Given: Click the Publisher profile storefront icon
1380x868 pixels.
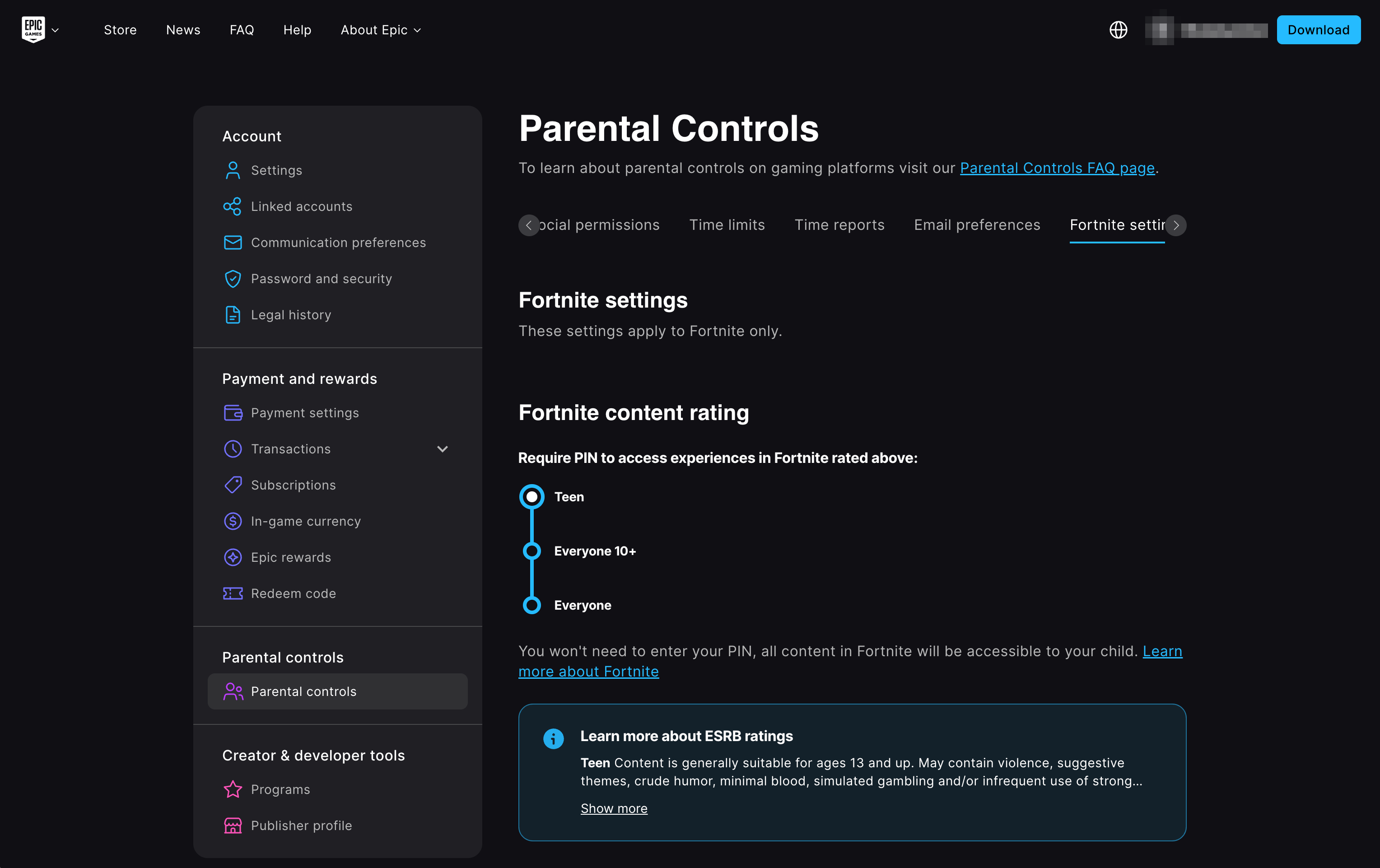Looking at the screenshot, I should (x=233, y=826).
